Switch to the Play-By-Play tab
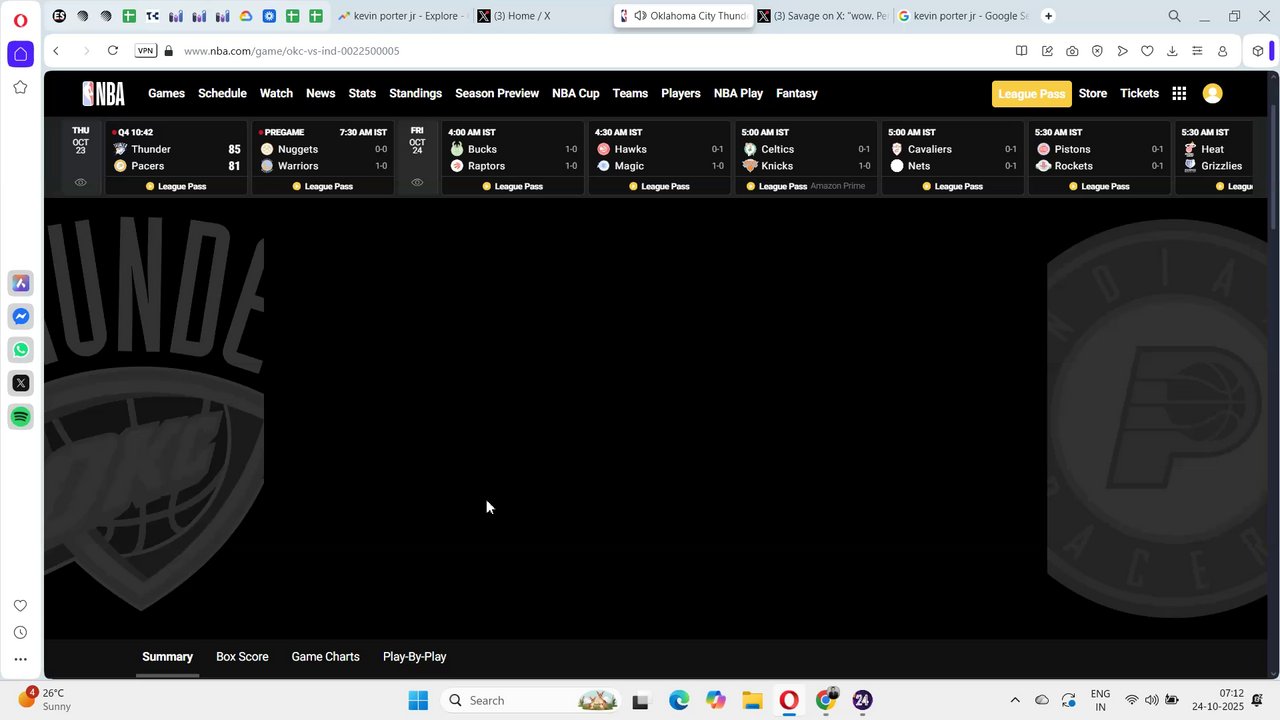Image resolution: width=1280 pixels, height=720 pixels. click(x=414, y=657)
